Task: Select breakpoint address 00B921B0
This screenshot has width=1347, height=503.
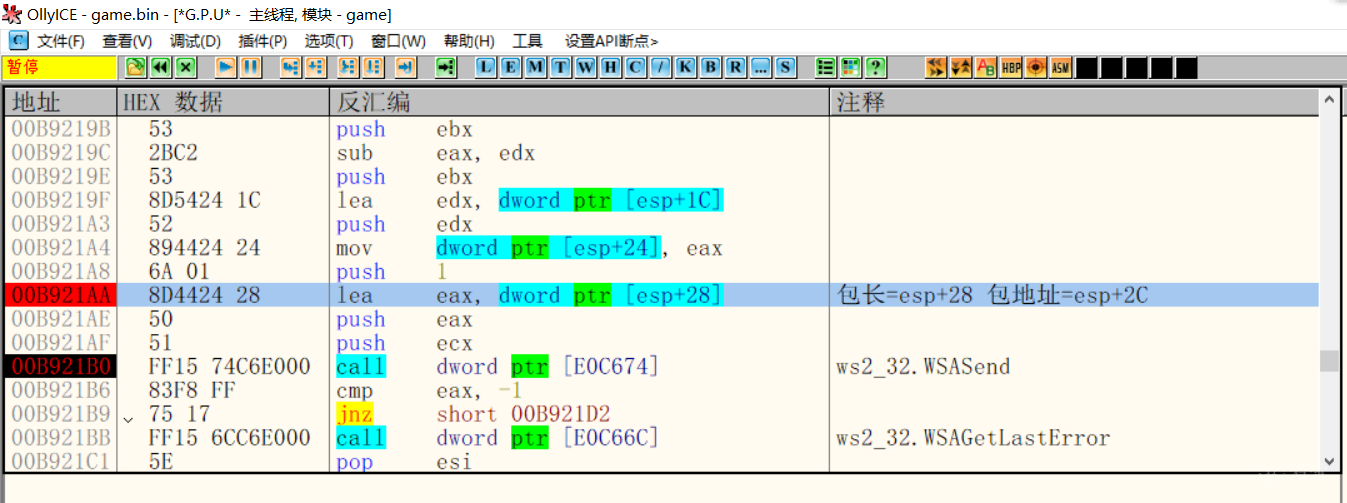Action: 60,367
